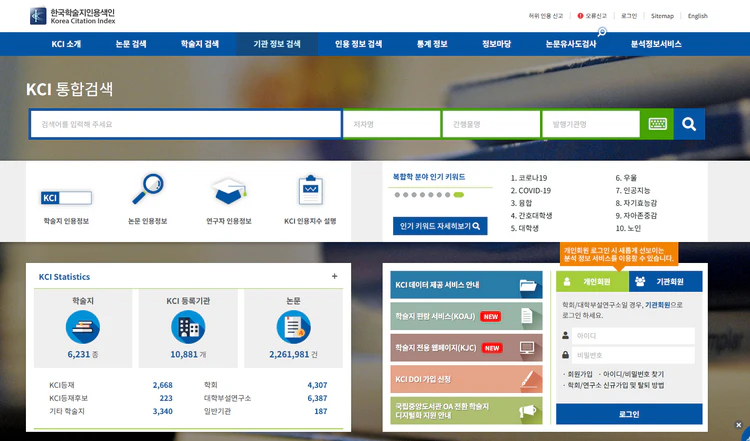Click the KCI 등록기관 building icon

click(x=188, y=327)
